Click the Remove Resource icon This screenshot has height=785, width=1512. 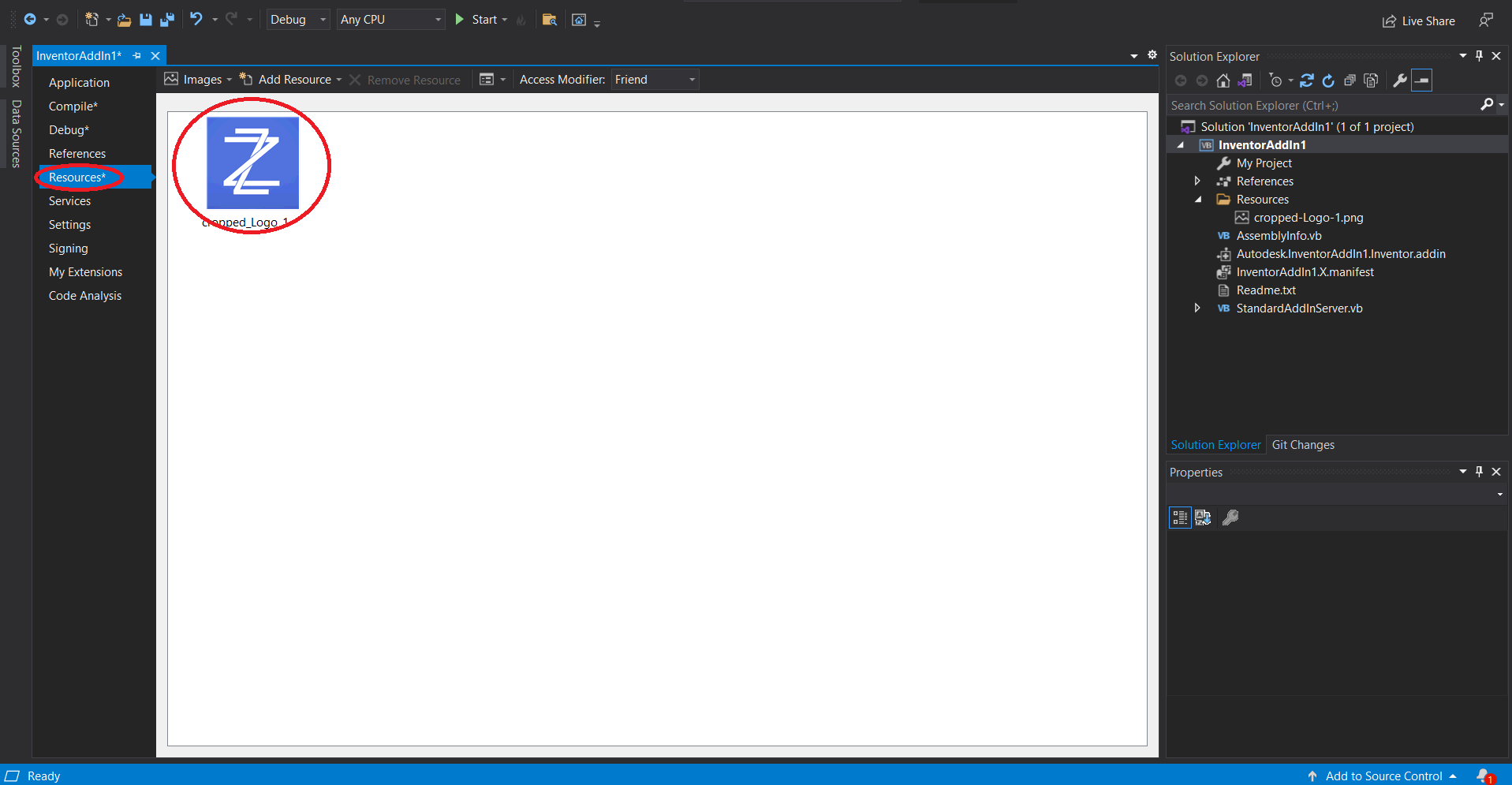pos(355,79)
